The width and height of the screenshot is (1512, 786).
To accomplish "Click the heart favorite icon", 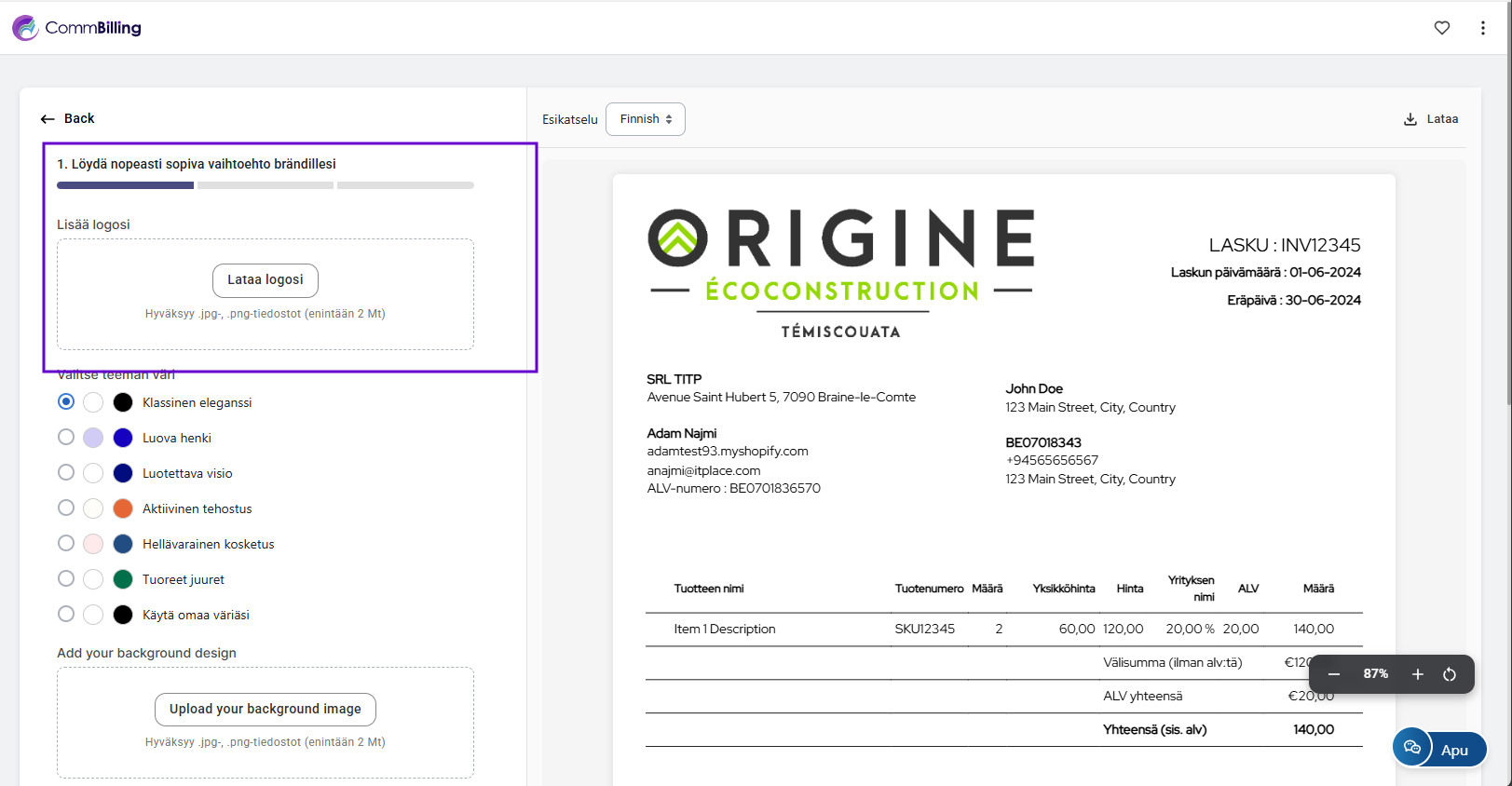I will click(x=1441, y=28).
